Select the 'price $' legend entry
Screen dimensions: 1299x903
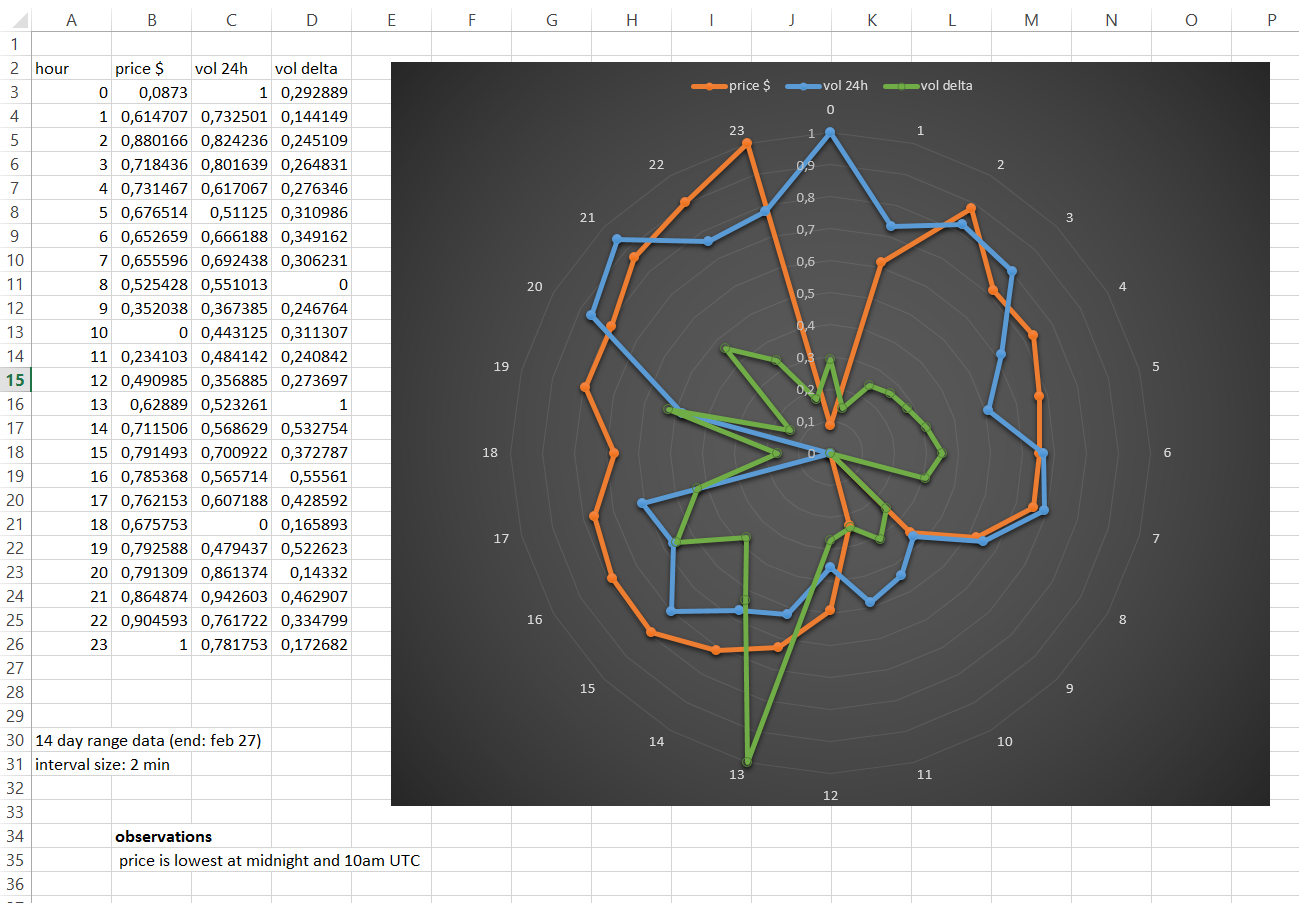731,86
